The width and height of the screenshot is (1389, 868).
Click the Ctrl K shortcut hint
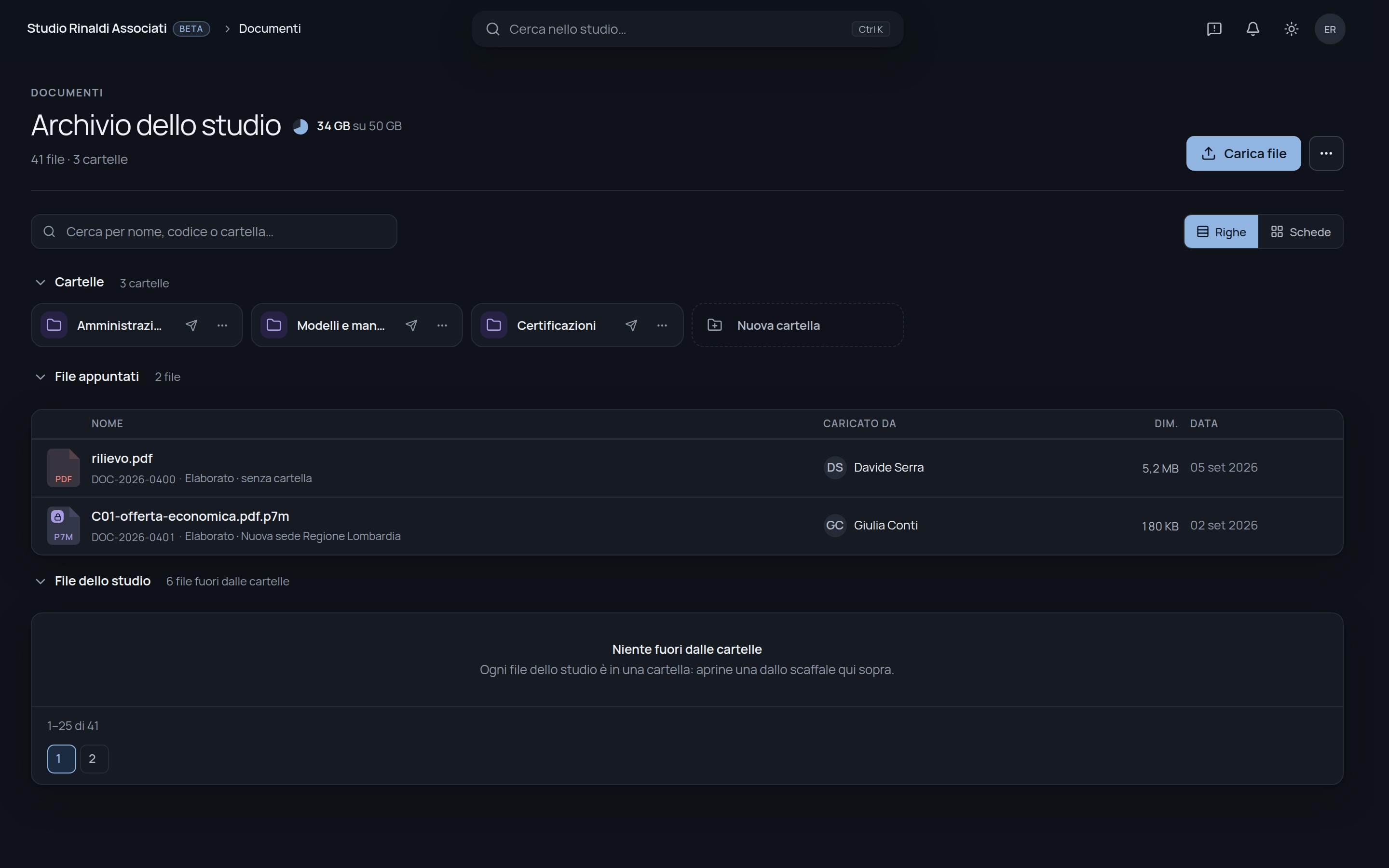point(871,29)
